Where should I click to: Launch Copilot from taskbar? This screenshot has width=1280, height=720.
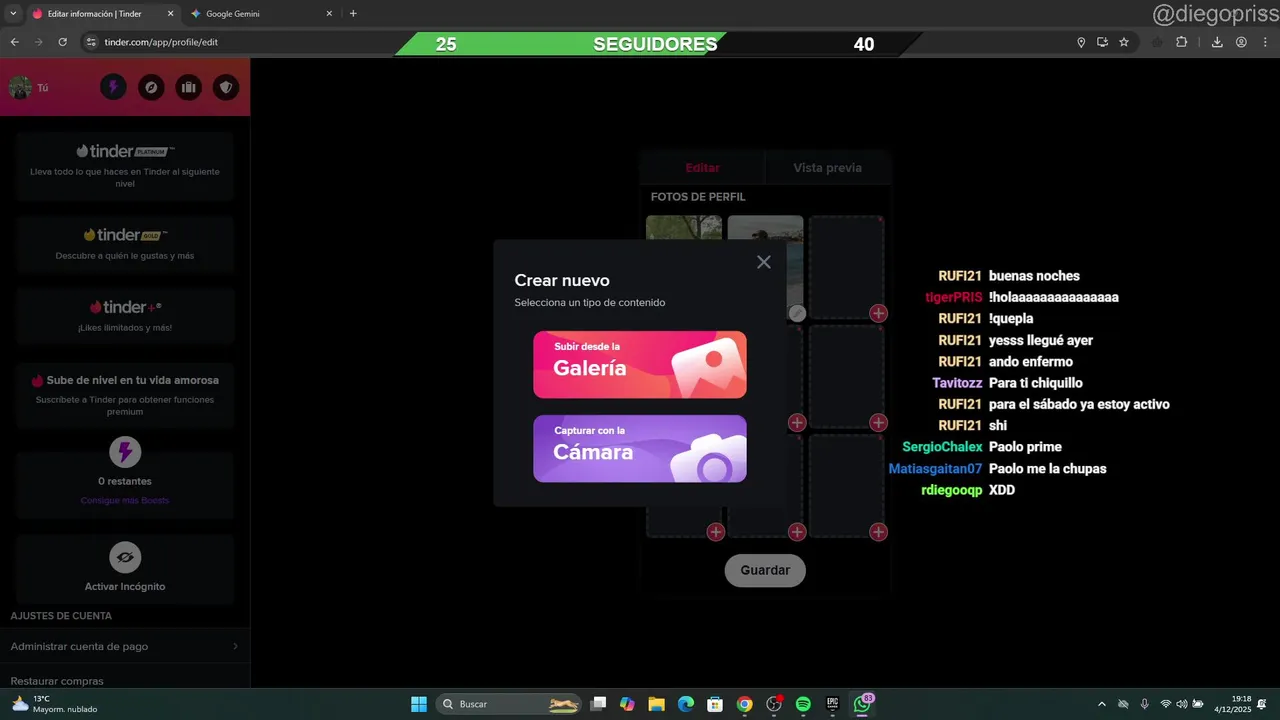pyautogui.click(x=627, y=704)
